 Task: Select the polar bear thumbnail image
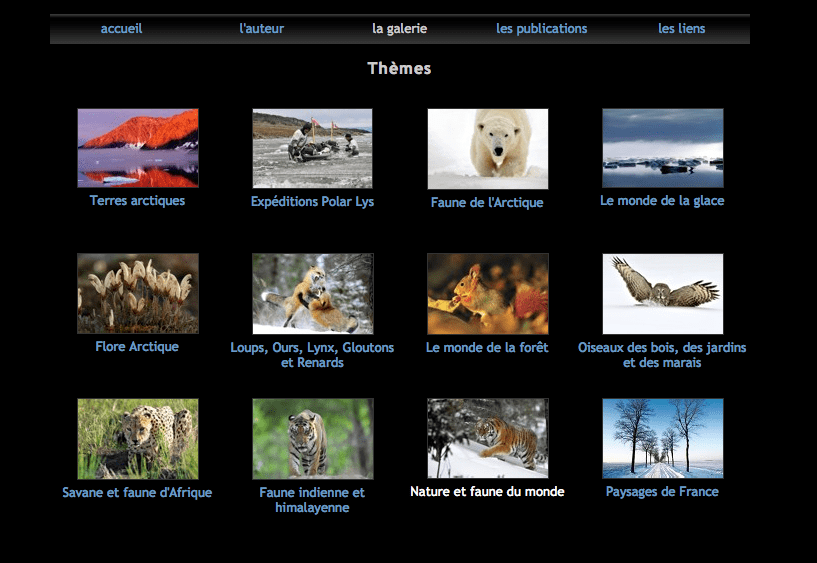coord(487,149)
